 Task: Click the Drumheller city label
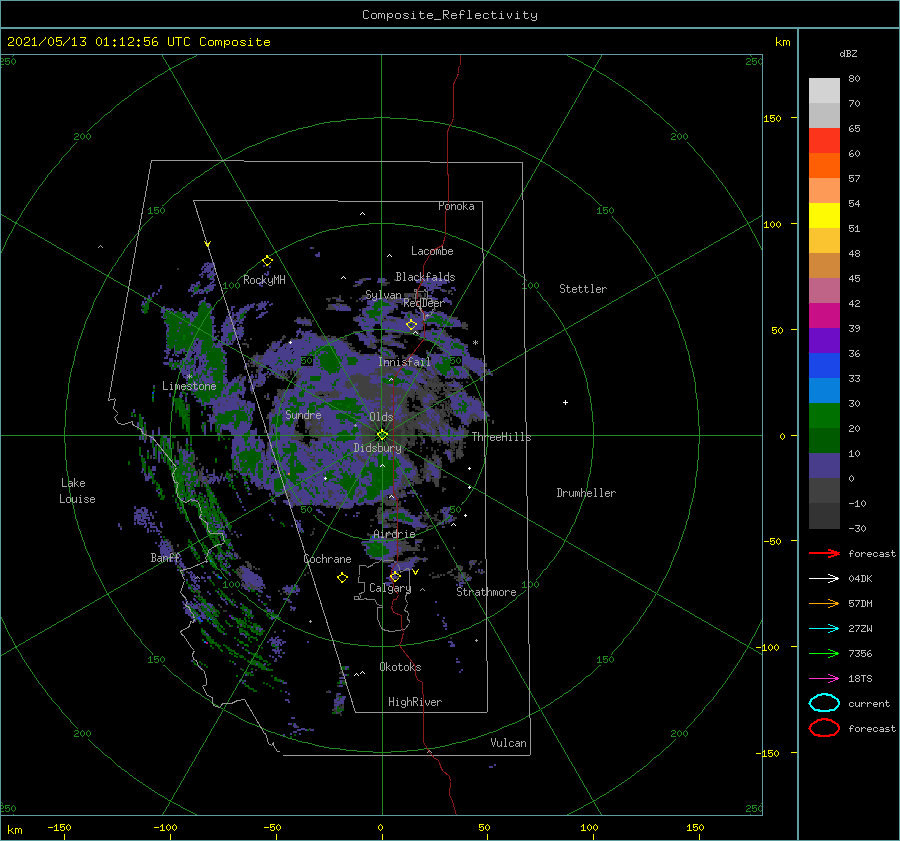(586, 493)
